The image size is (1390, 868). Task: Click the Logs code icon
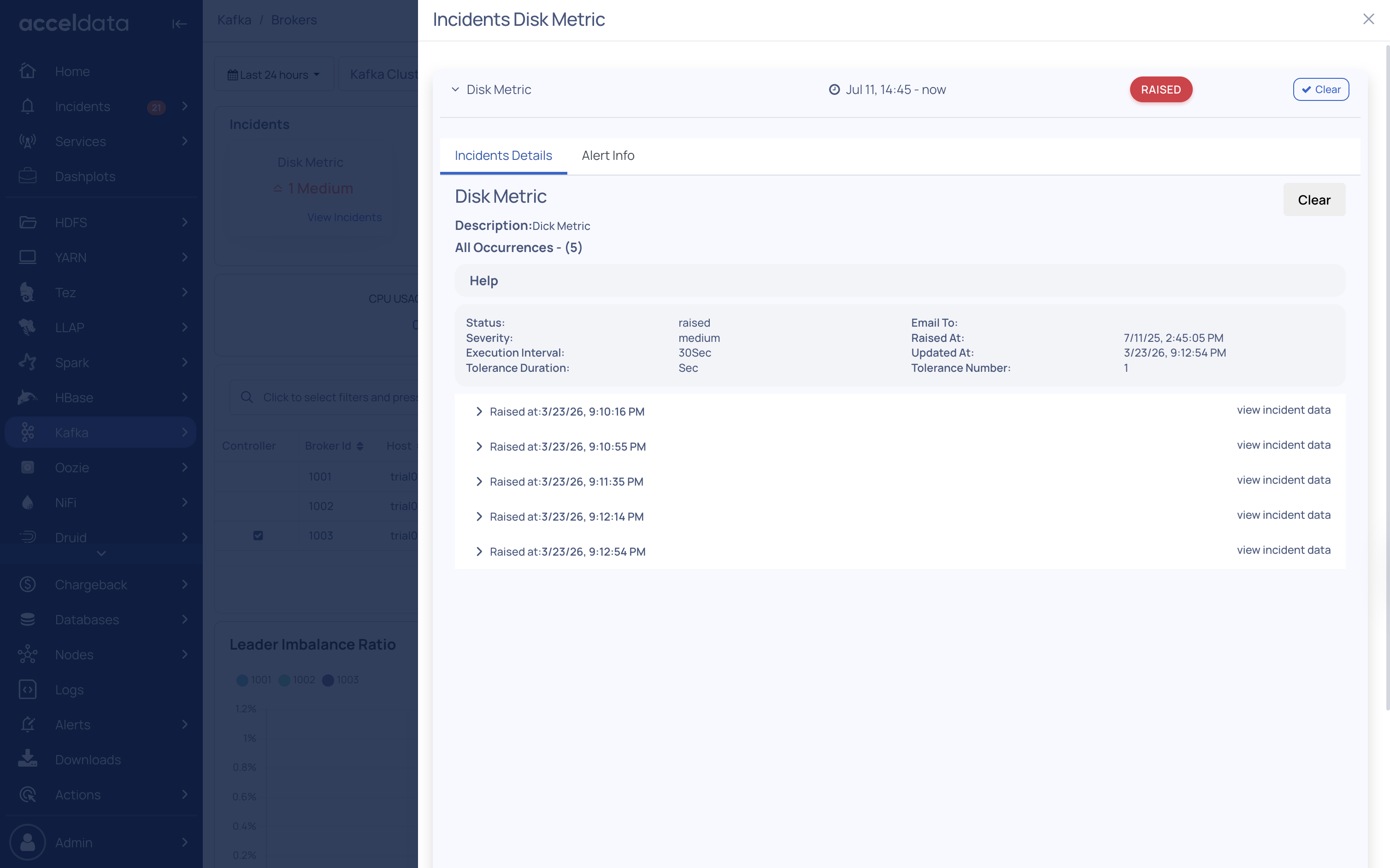28,689
